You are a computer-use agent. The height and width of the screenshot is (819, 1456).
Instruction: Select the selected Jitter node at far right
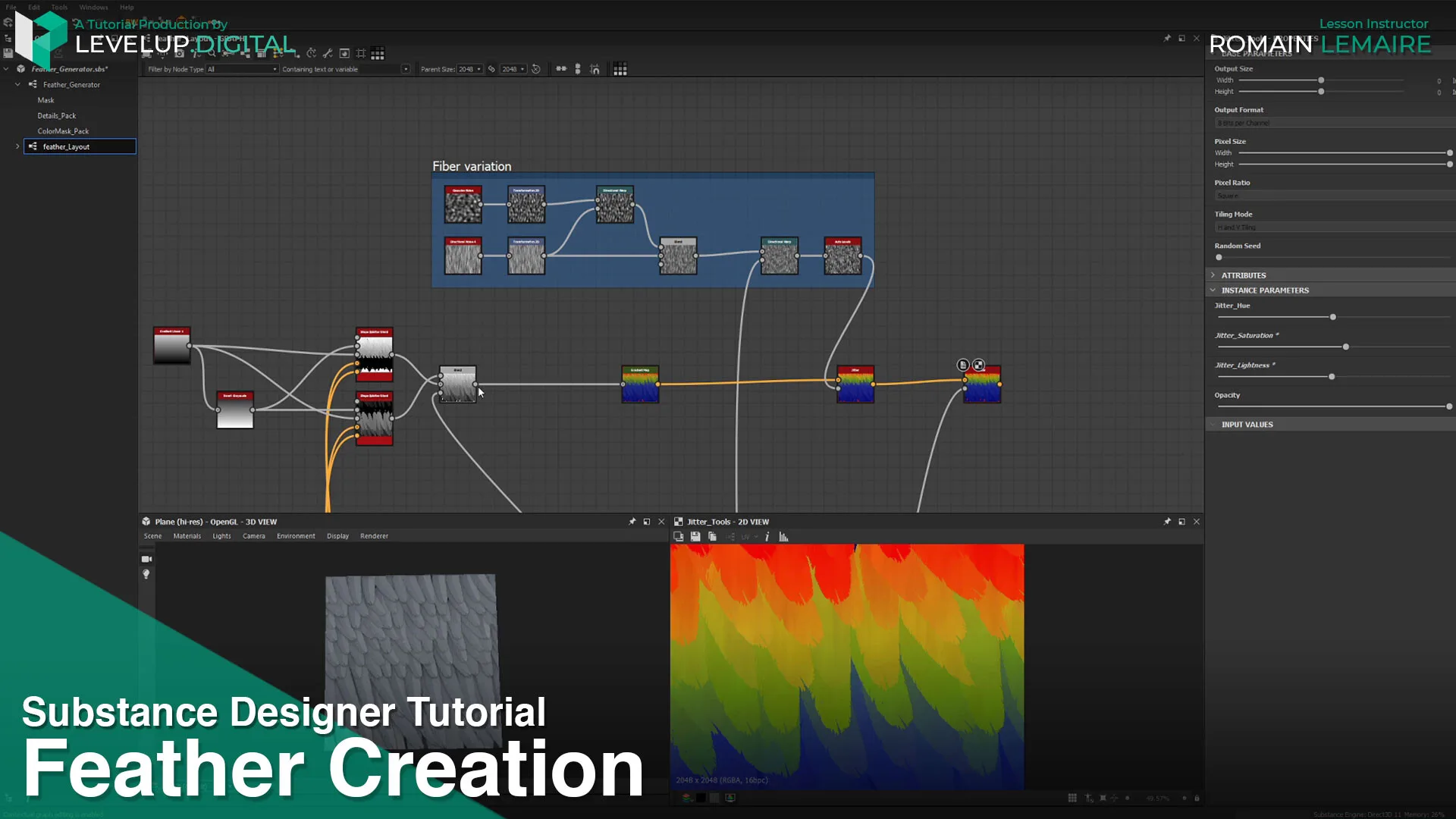tap(982, 384)
